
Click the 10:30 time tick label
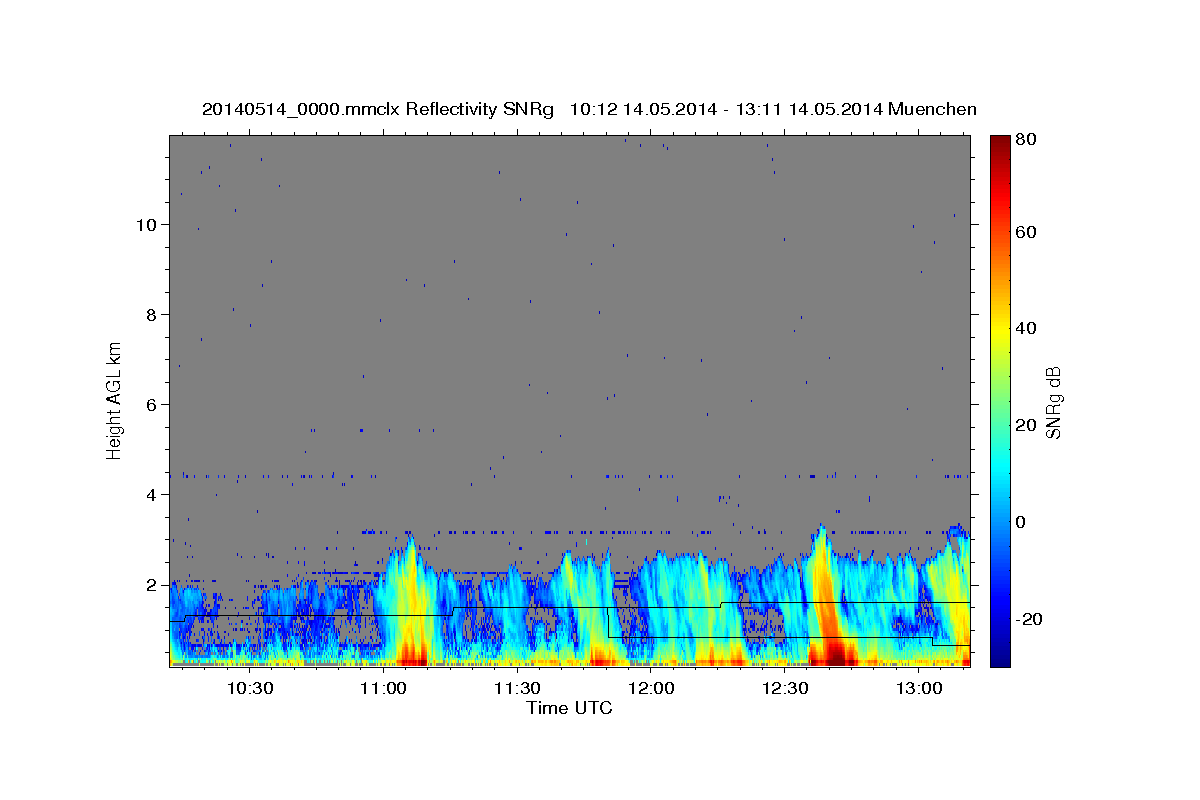249,688
